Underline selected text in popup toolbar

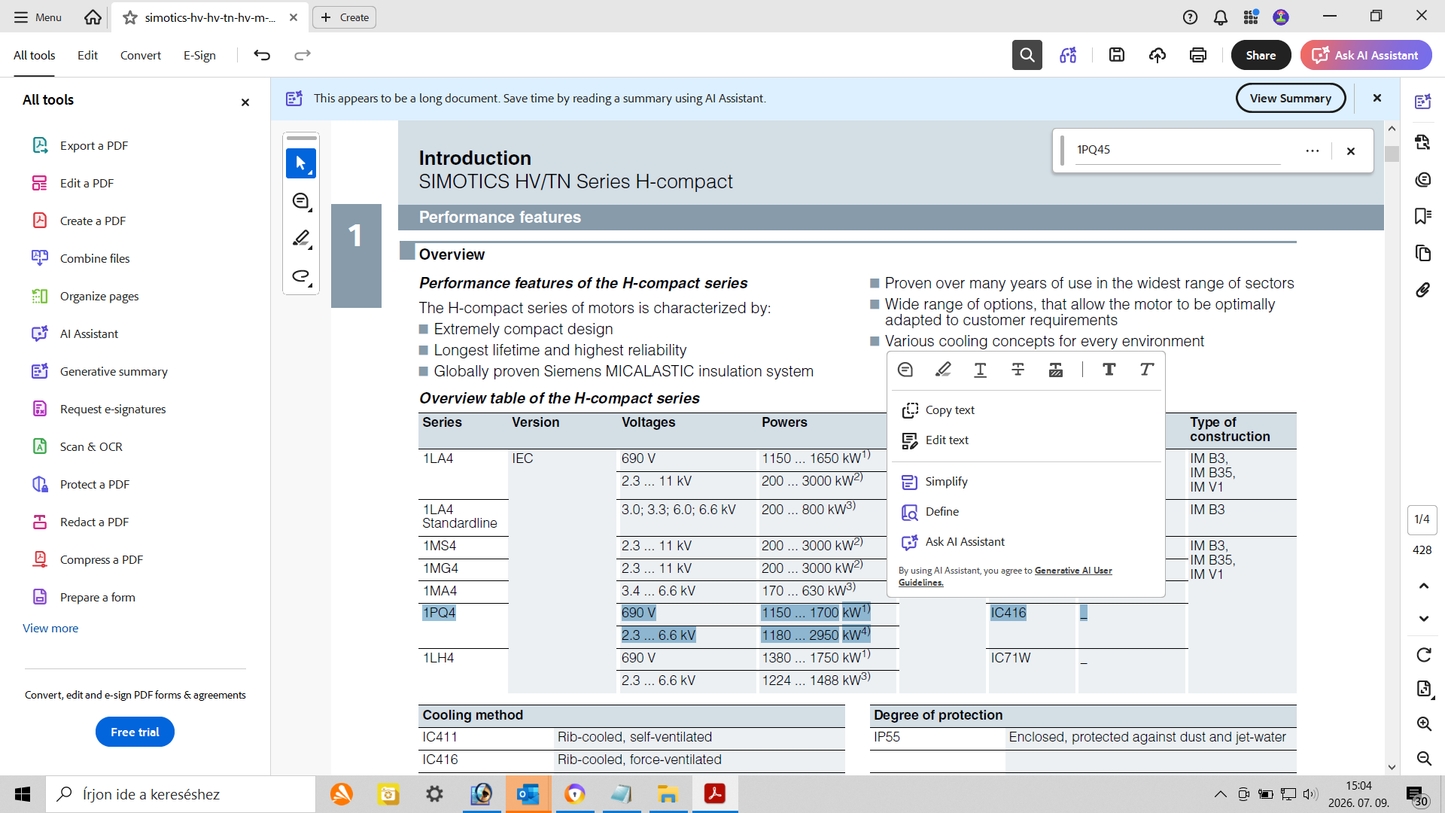(980, 370)
